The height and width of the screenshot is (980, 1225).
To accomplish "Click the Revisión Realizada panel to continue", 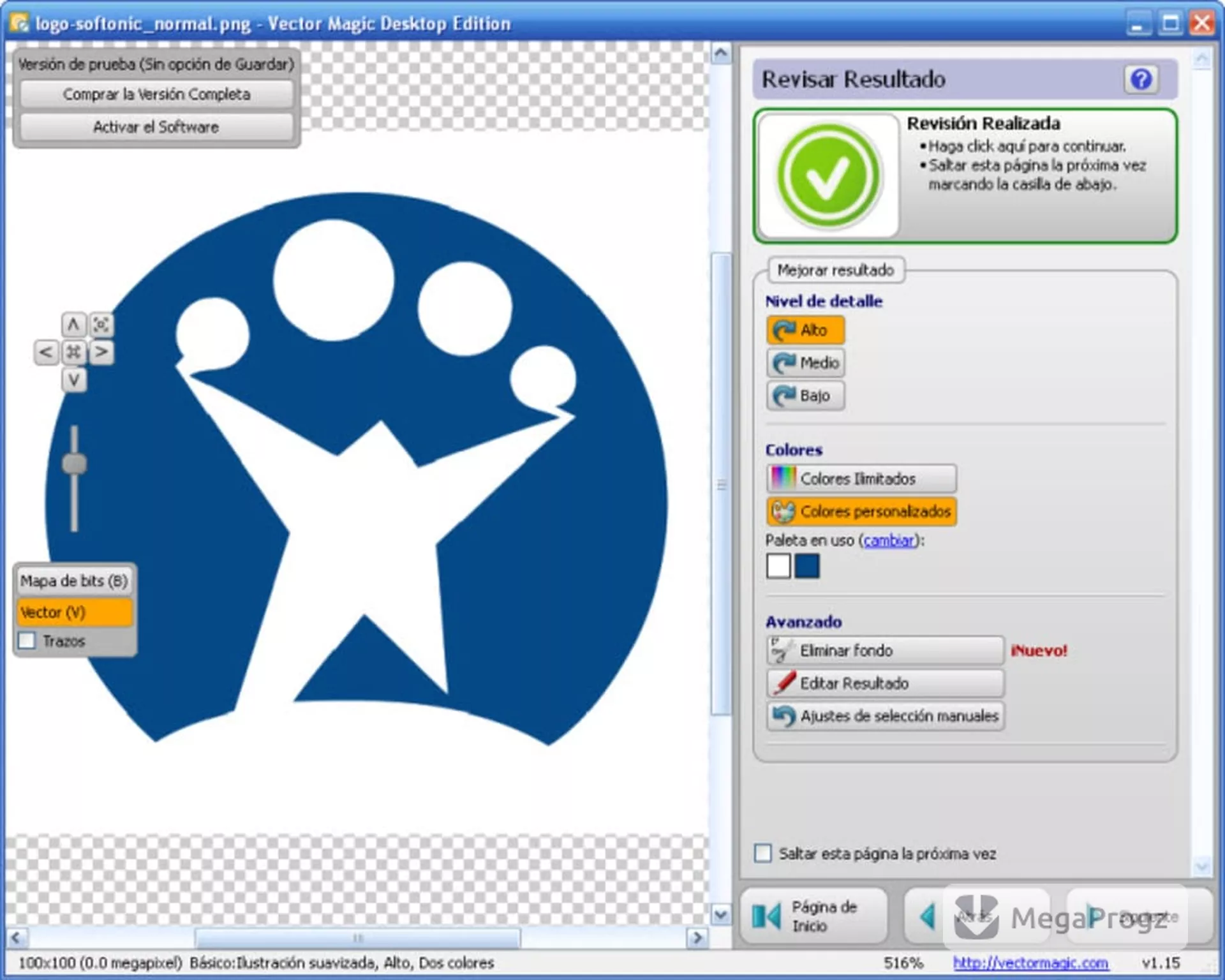I will click(965, 175).
